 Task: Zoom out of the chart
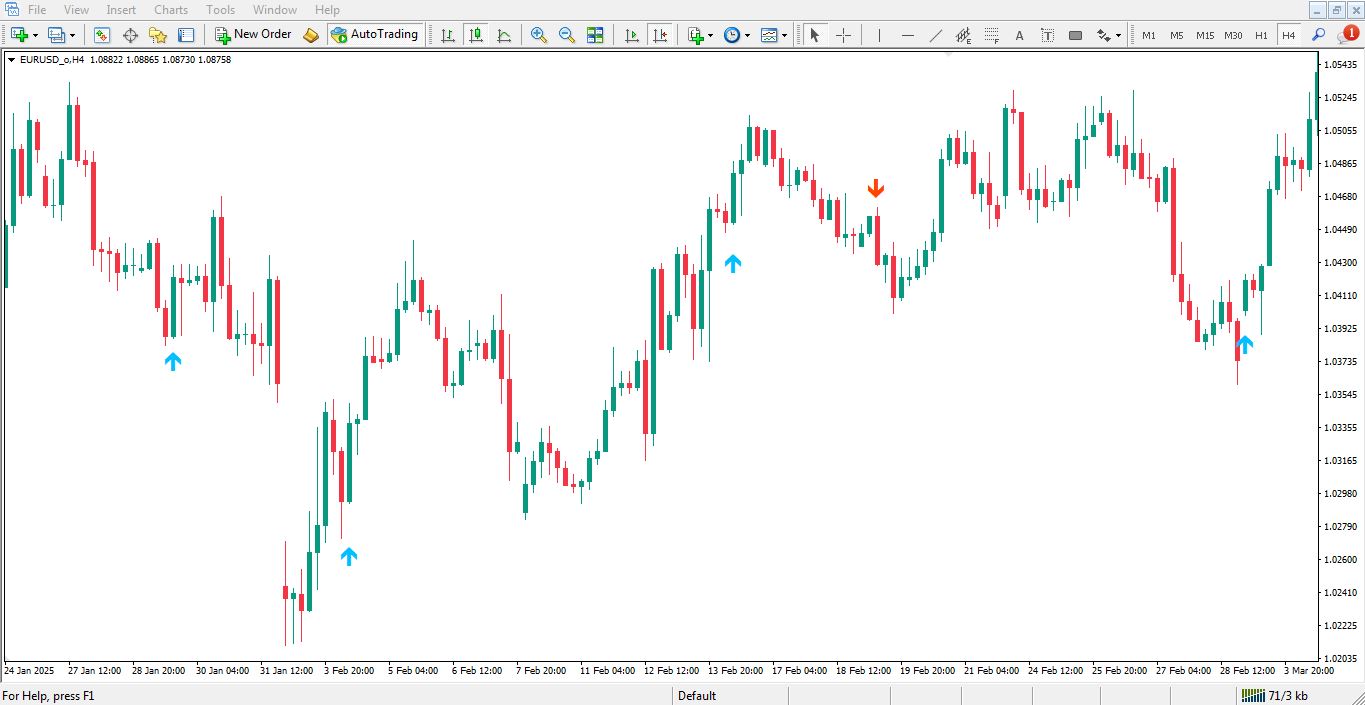pos(567,35)
